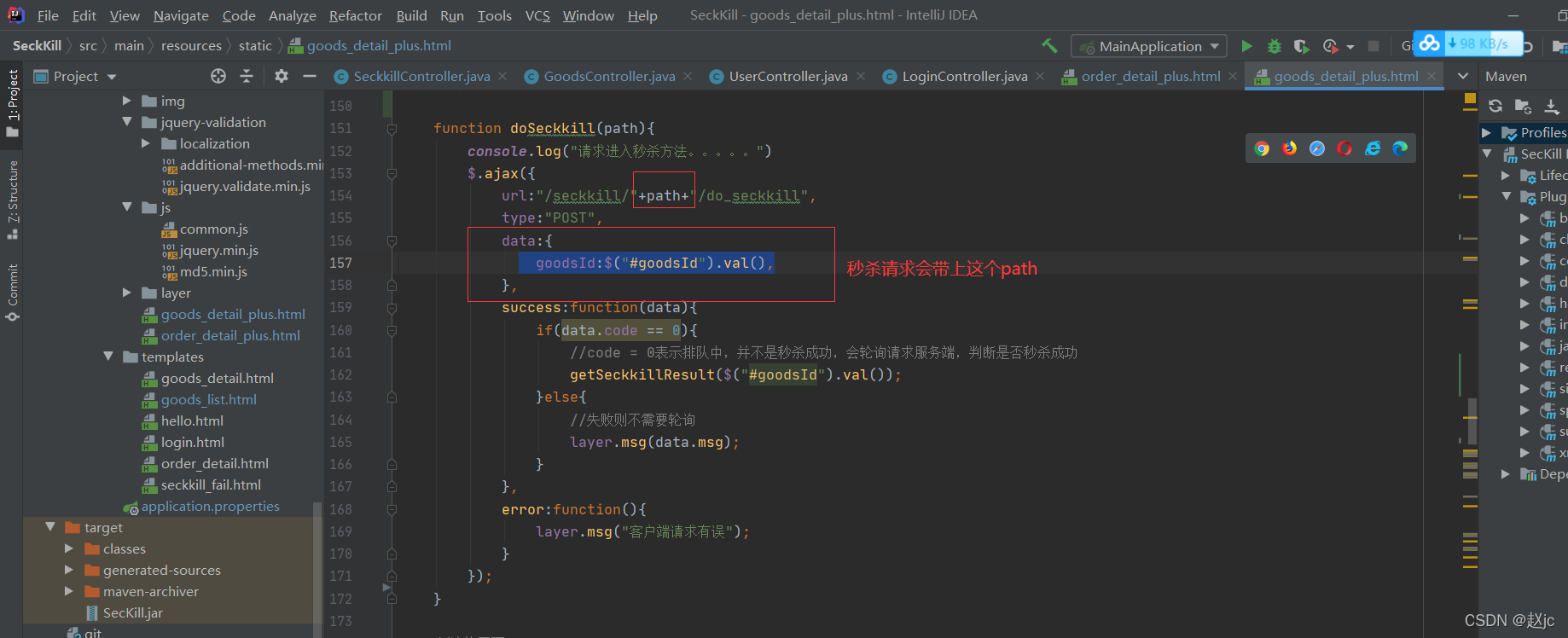Viewport: 1568px width, 638px height.
Task: Expand the Maven Profiles node
Action: (1487, 132)
